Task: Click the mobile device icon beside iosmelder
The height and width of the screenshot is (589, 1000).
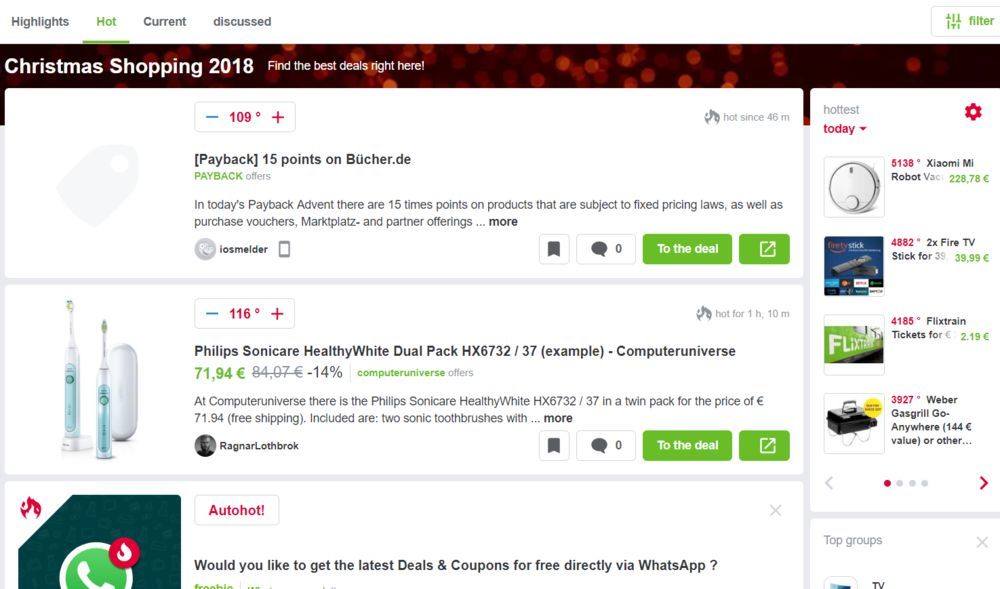Action: [x=284, y=249]
